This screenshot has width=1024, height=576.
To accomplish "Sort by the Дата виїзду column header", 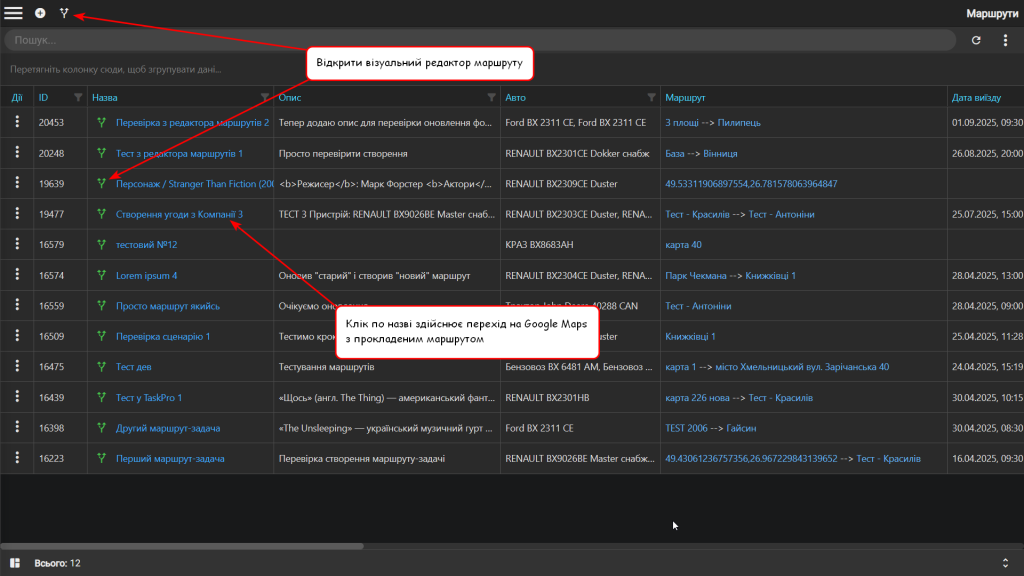I will [x=976, y=97].
